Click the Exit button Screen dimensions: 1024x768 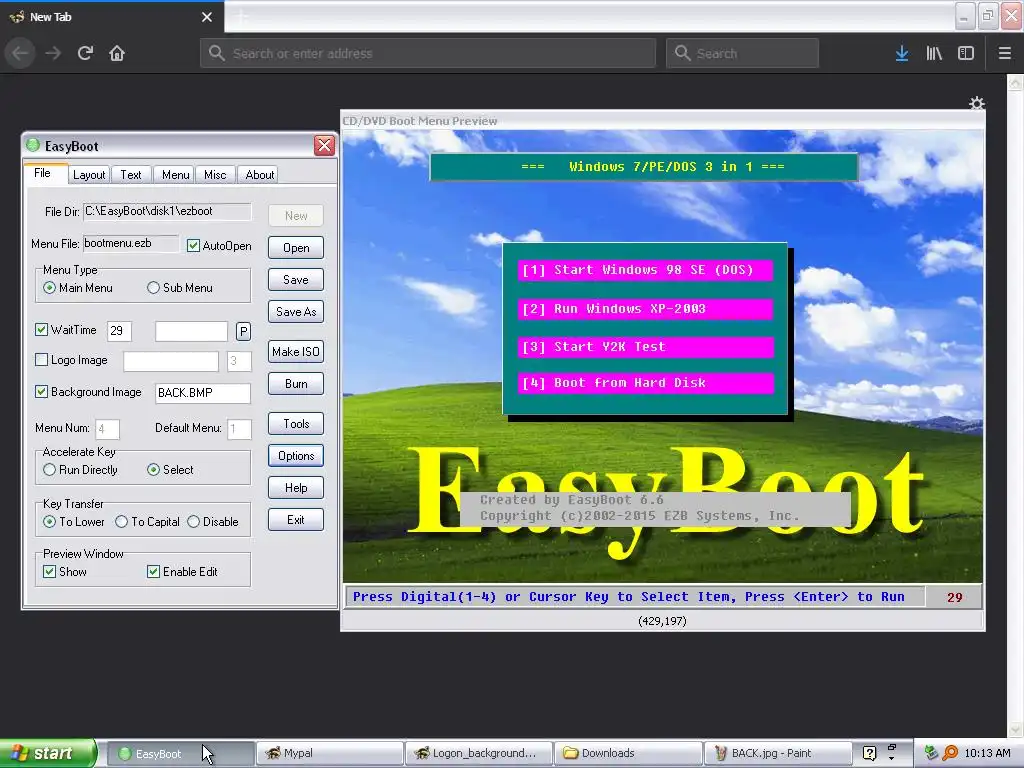pyautogui.click(x=296, y=520)
